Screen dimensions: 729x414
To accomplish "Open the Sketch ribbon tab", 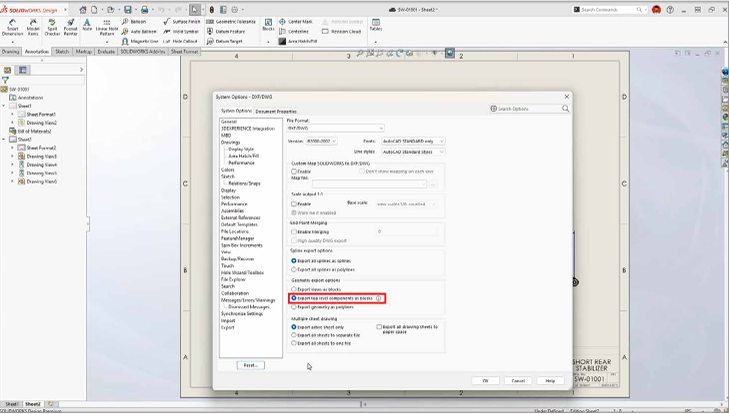I will point(62,52).
